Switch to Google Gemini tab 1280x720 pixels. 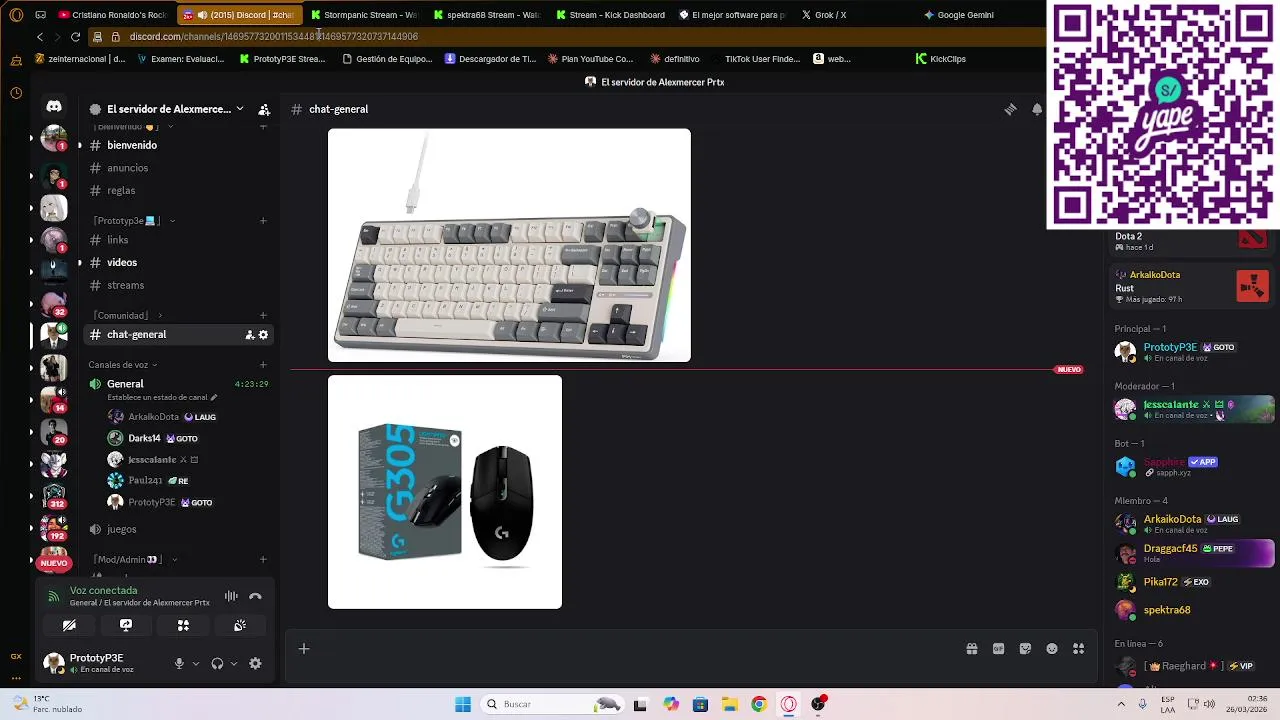point(959,15)
